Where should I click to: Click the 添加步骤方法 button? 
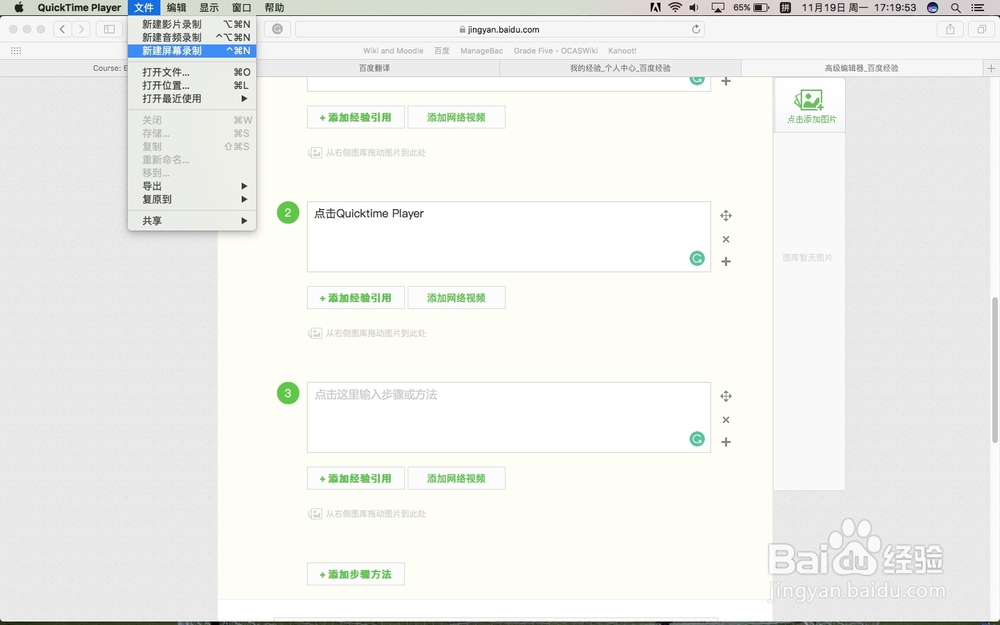[x=356, y=574]
